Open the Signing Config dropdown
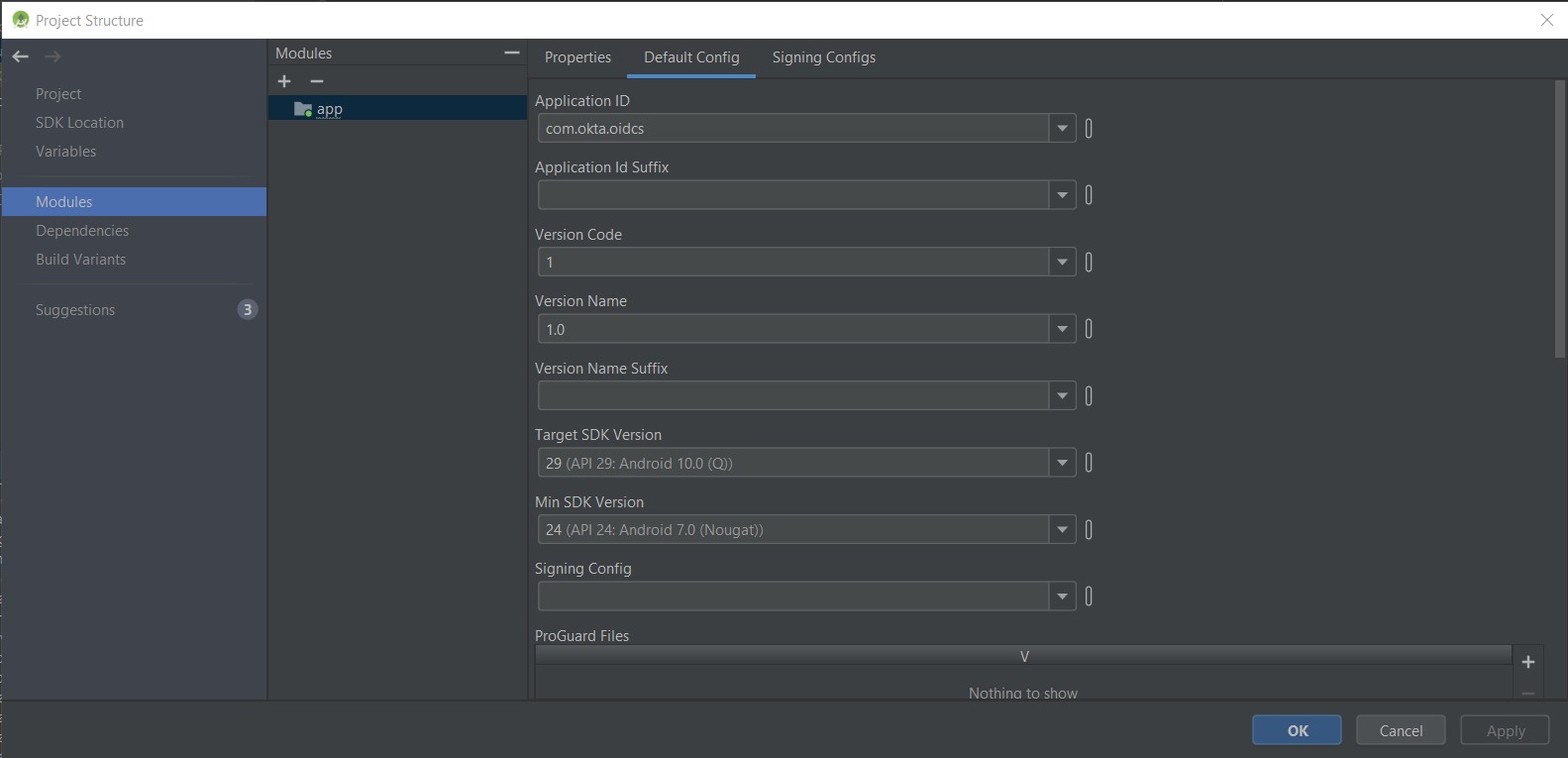The width and height of the screenshot is (1568, 758). [1062, 596]
